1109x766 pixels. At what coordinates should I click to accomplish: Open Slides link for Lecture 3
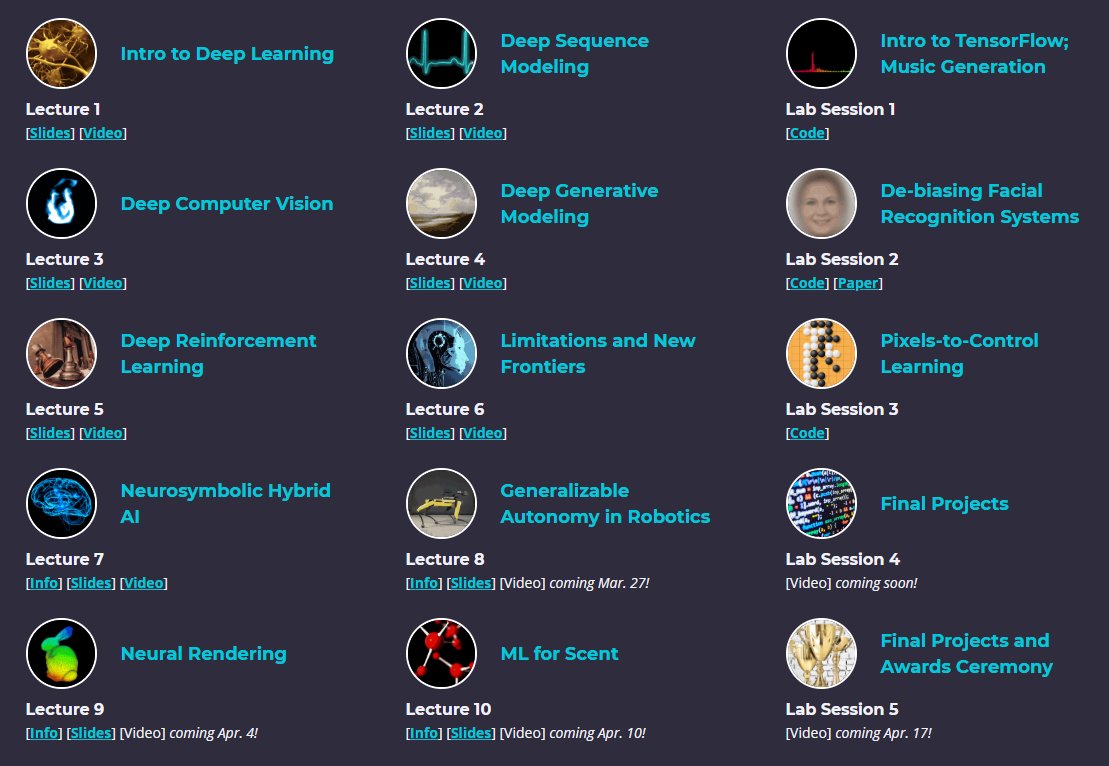pos(50,283)
